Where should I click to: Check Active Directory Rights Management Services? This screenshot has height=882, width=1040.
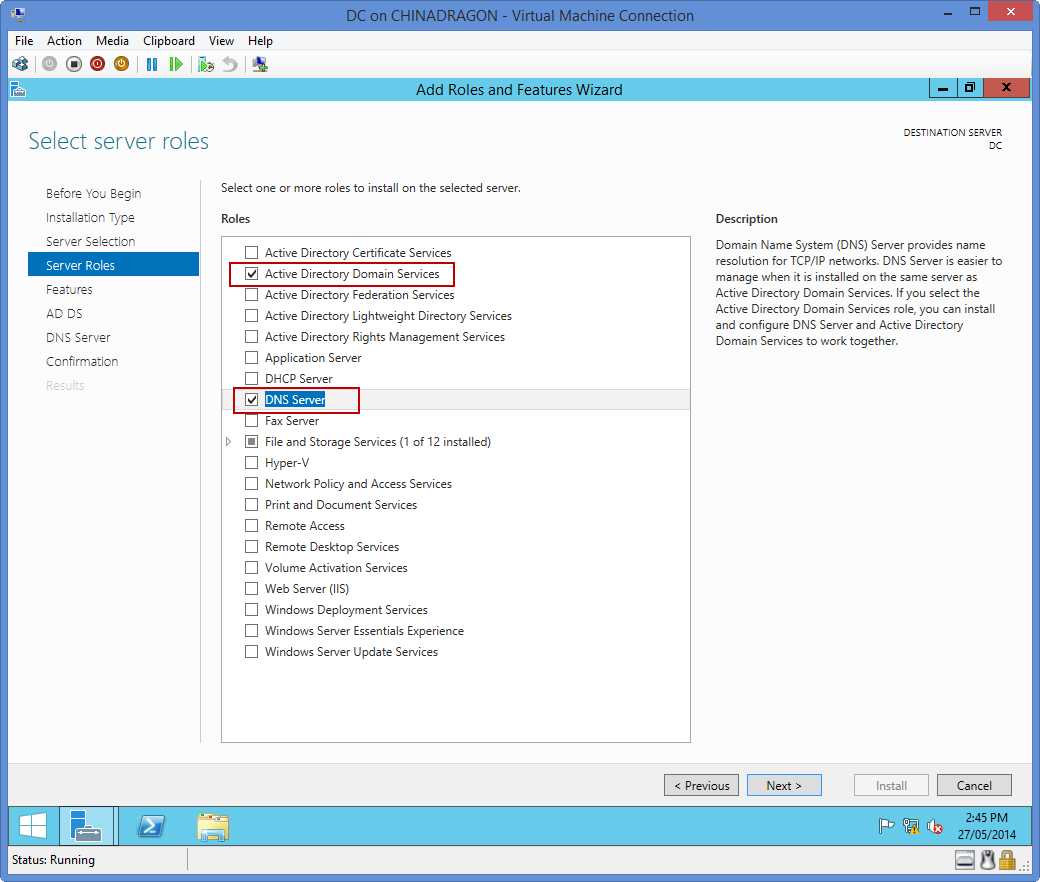tap(251, 336)
